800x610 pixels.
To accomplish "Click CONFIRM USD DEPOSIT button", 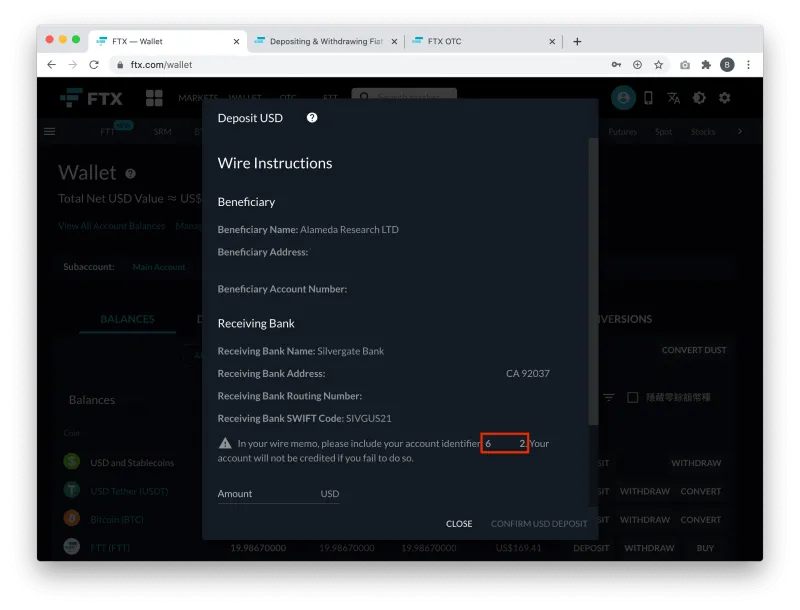I will (539, 524).
